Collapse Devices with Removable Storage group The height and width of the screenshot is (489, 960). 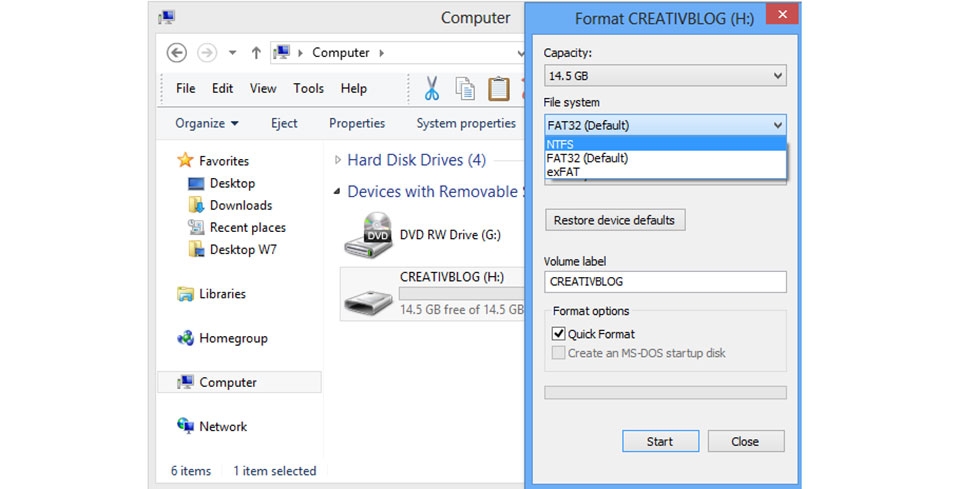337,192
